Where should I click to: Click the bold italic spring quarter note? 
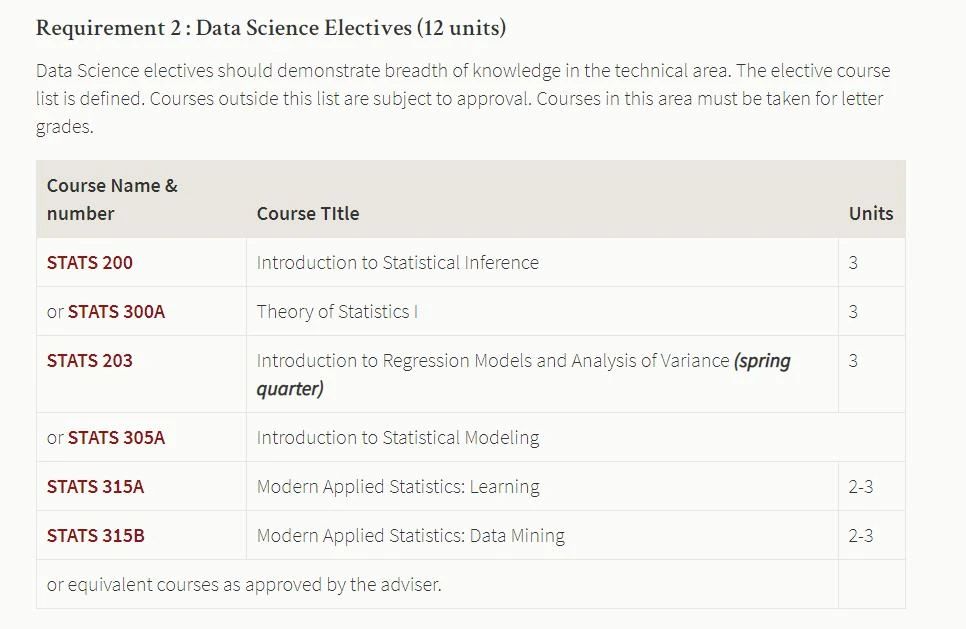coord(524,375)
